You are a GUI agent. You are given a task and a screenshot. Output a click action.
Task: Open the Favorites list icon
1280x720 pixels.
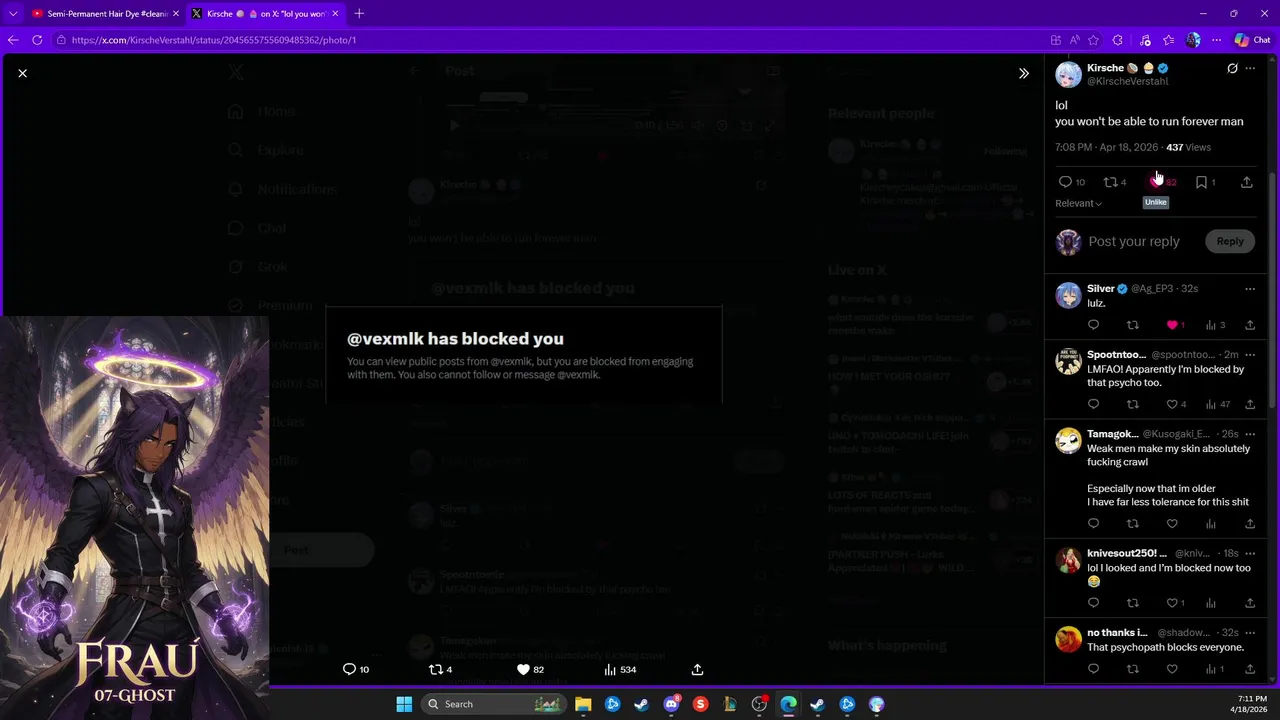click(1168, 40)
